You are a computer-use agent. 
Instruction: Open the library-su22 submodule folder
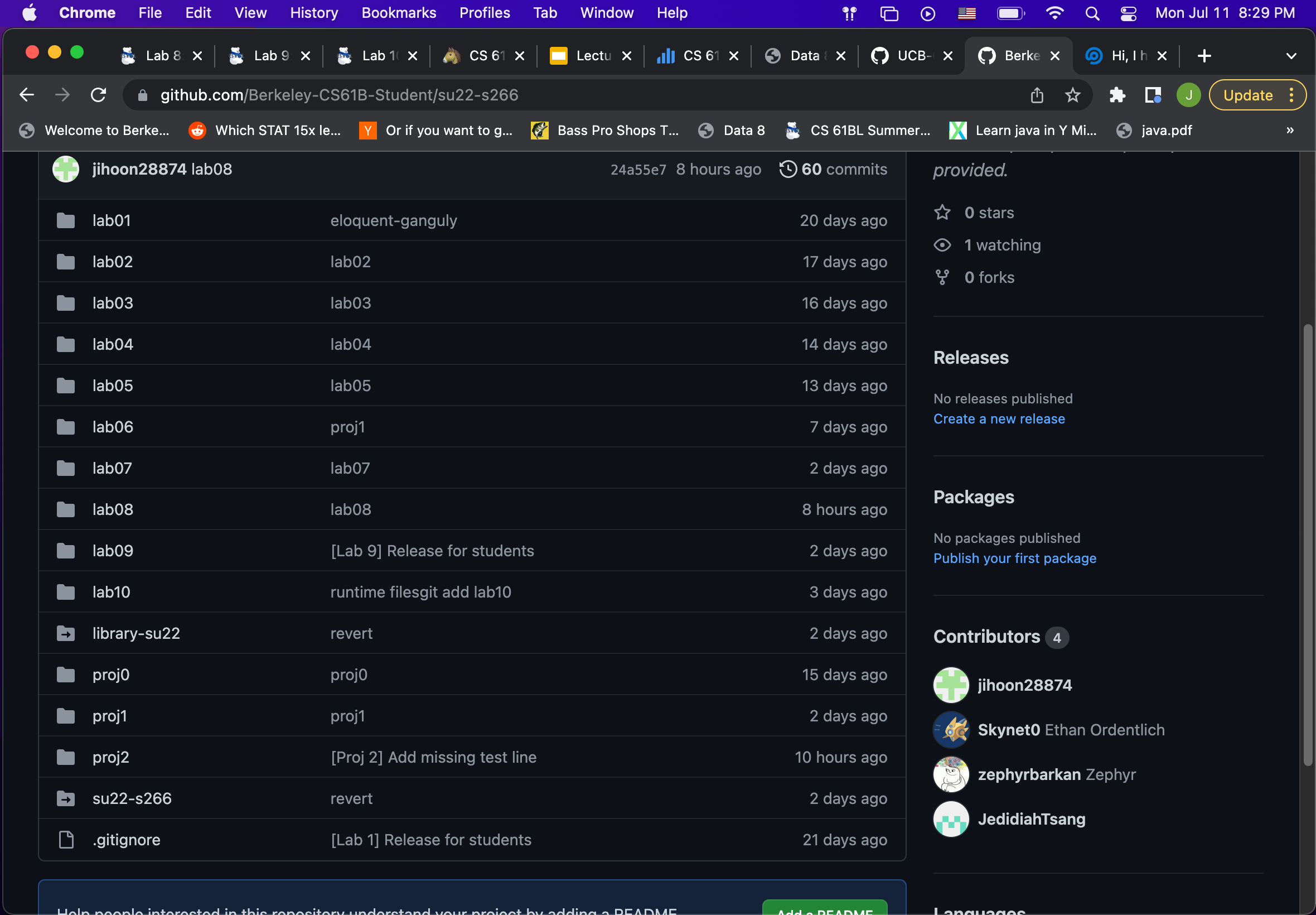point(136,633)
